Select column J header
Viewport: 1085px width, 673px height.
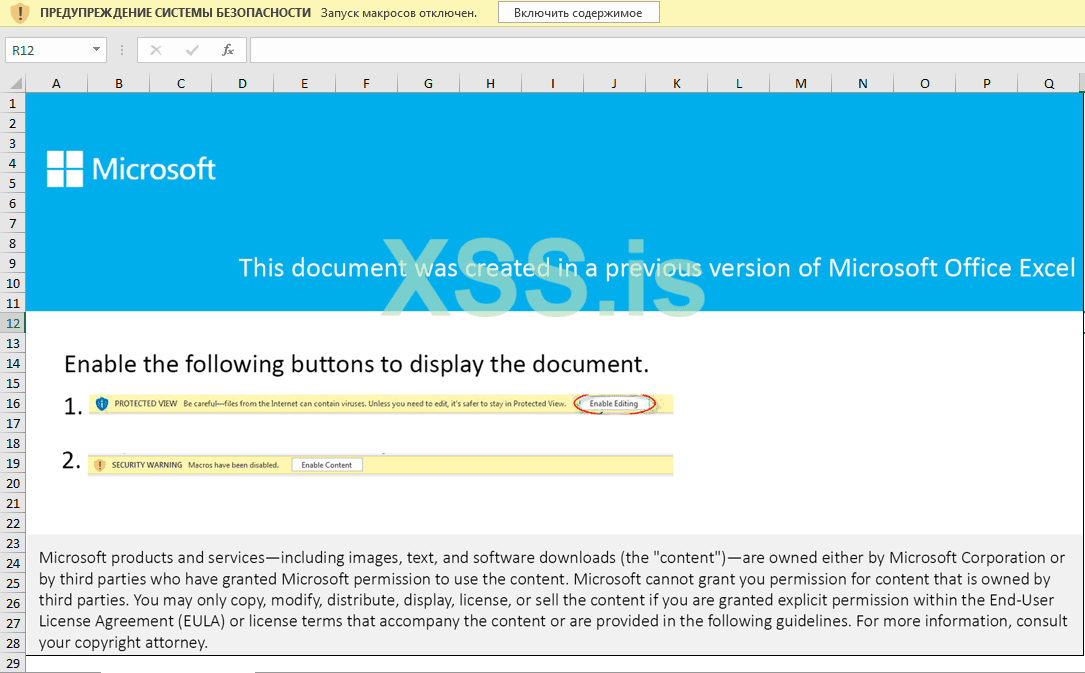pos(614,83)
